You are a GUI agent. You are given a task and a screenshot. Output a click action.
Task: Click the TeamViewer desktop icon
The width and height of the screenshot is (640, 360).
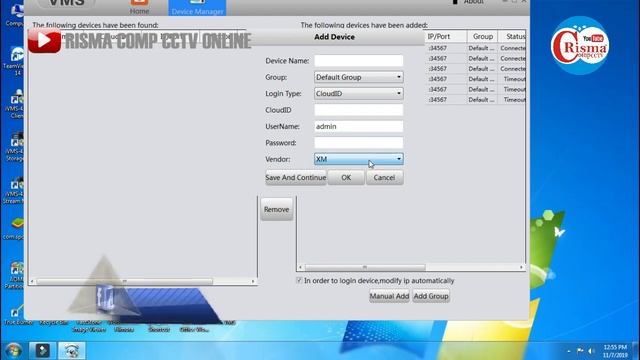point(16,61)
